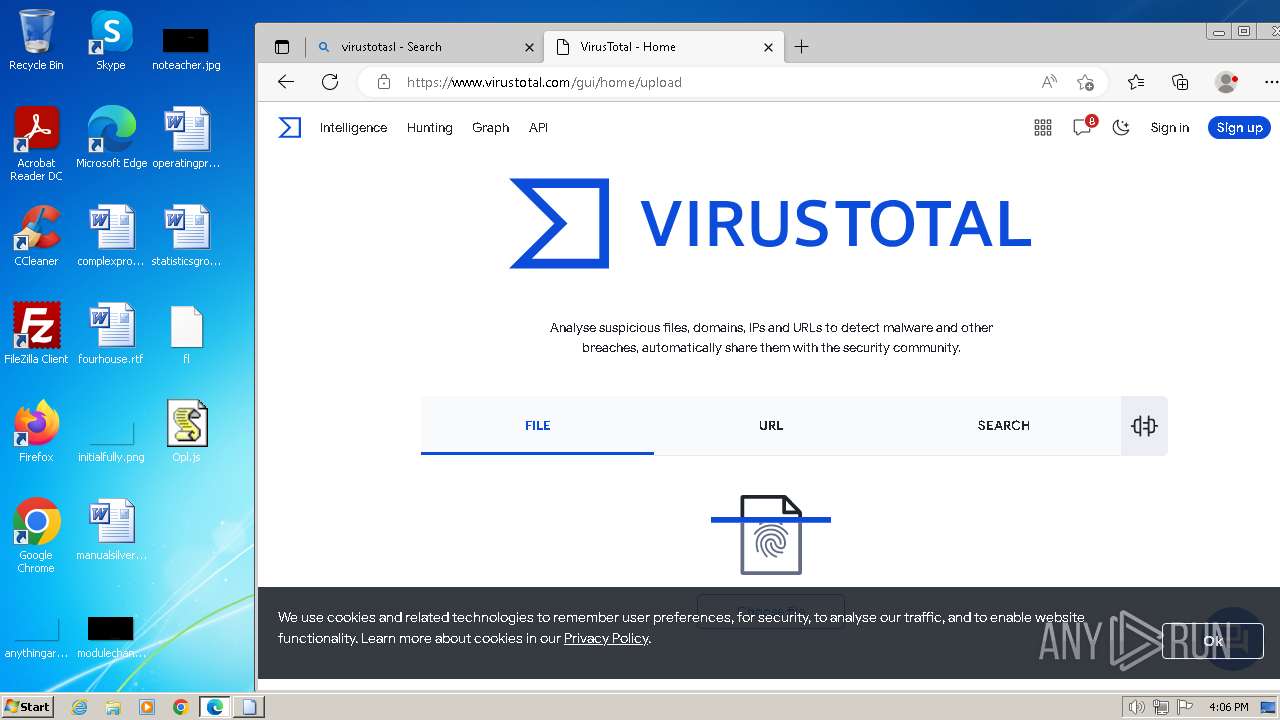The image size is (1280, 720).
Task: Open the VirusTotal smart search icon
Action: [x=1144, y=426]
